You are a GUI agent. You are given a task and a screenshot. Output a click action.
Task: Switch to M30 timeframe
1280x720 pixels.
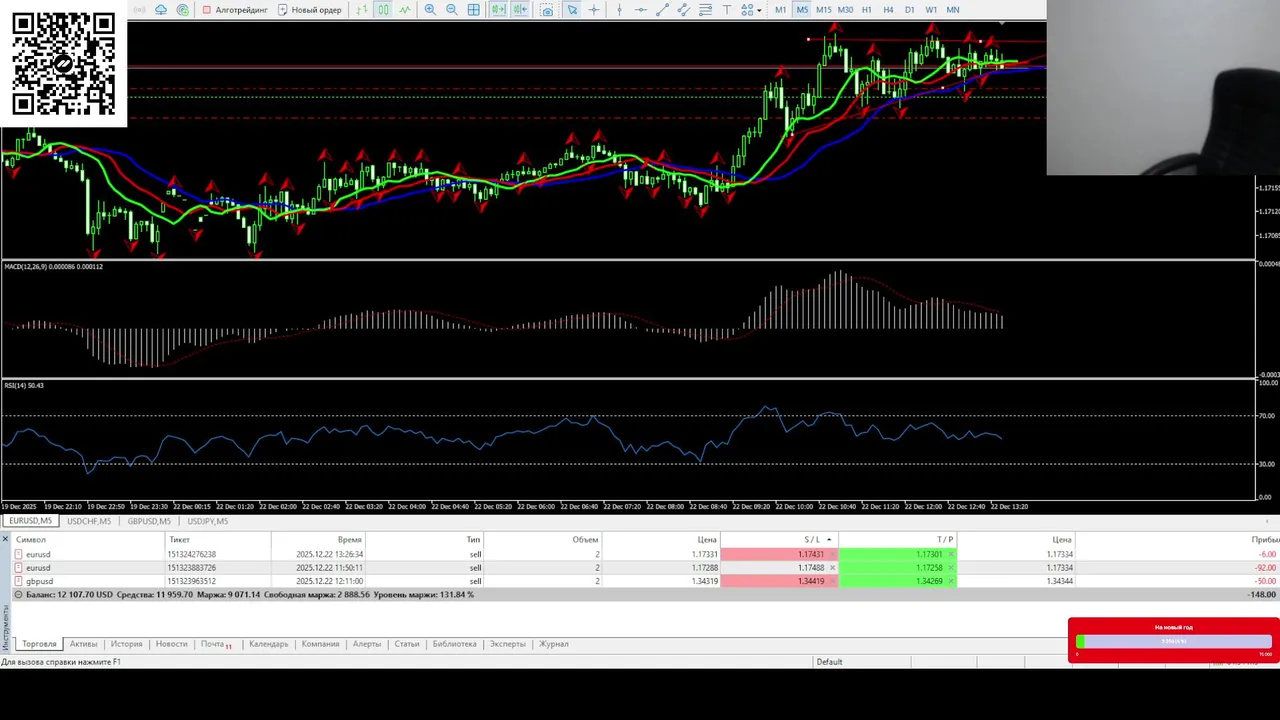pos(845,9)
